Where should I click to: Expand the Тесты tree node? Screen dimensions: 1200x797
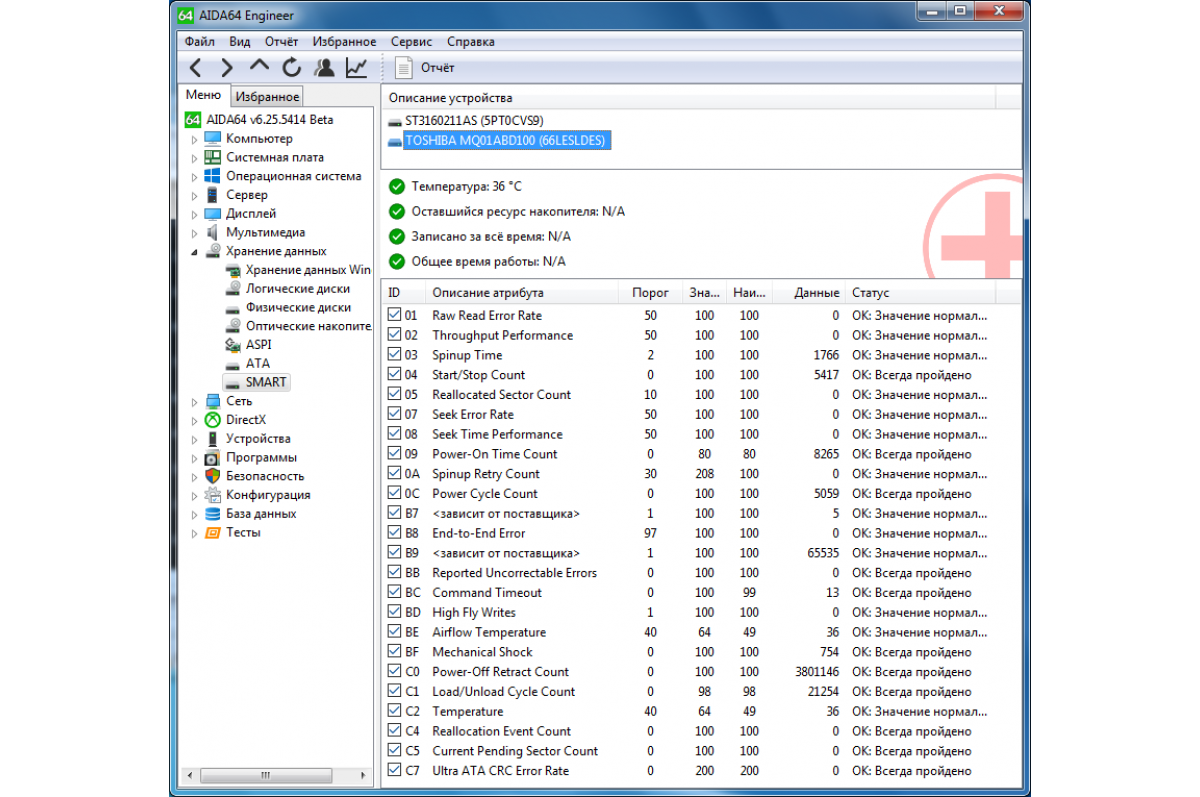pos(195,533)
